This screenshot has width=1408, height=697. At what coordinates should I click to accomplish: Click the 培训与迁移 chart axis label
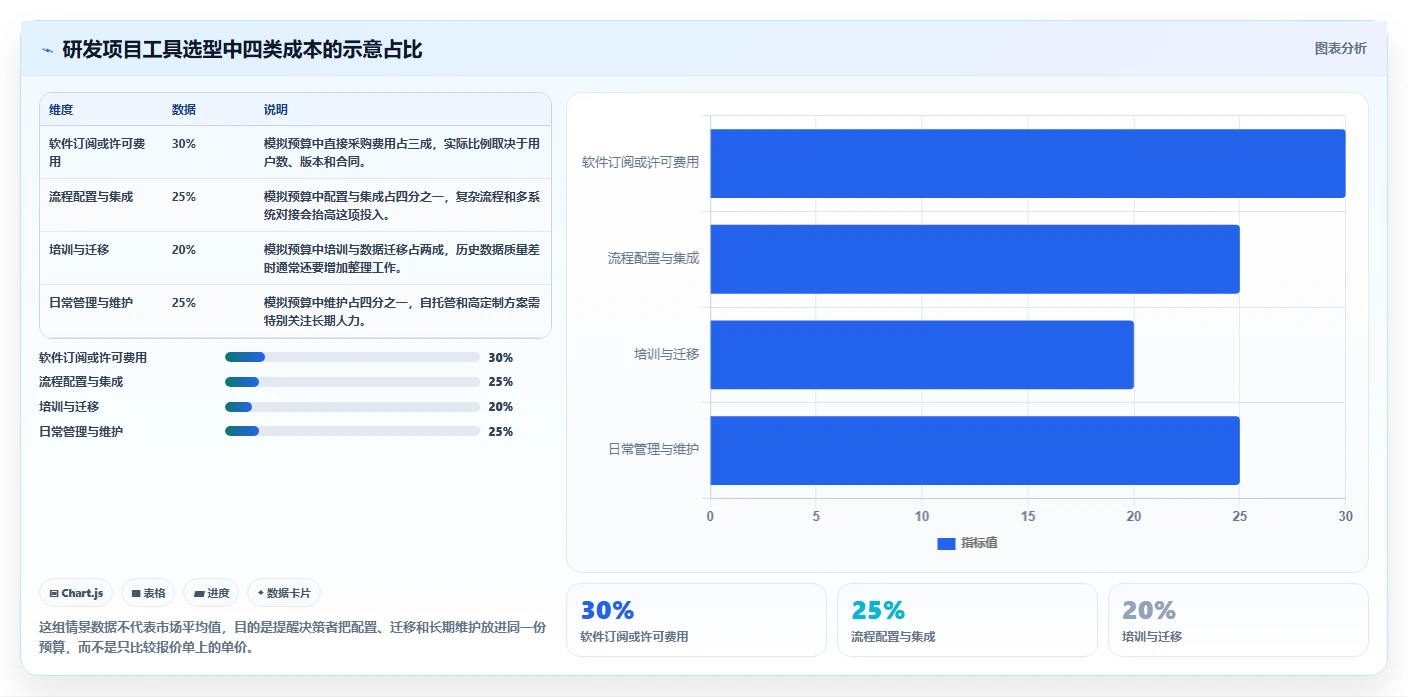pyautogui.click(x=667, y=355)
